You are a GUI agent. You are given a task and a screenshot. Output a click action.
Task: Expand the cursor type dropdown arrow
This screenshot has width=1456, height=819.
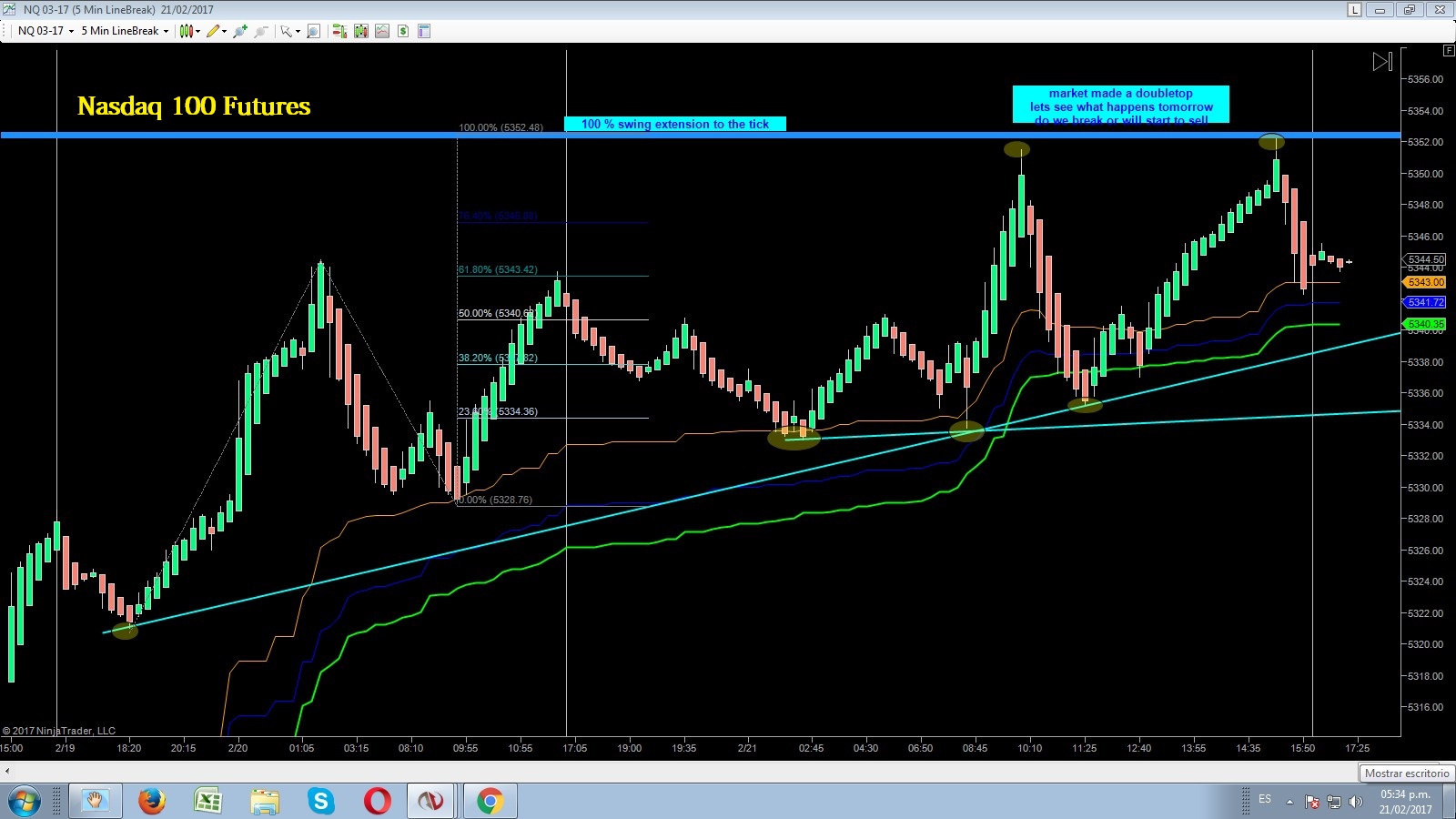pyautogui.click(x=298, y=31)
